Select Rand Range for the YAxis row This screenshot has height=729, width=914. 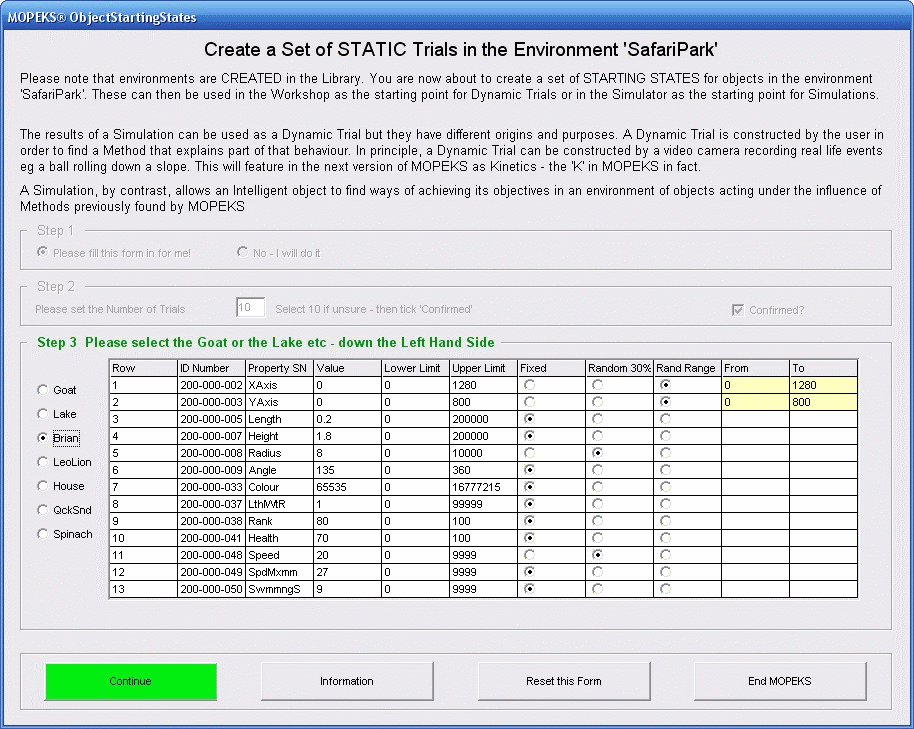point(665,402)
